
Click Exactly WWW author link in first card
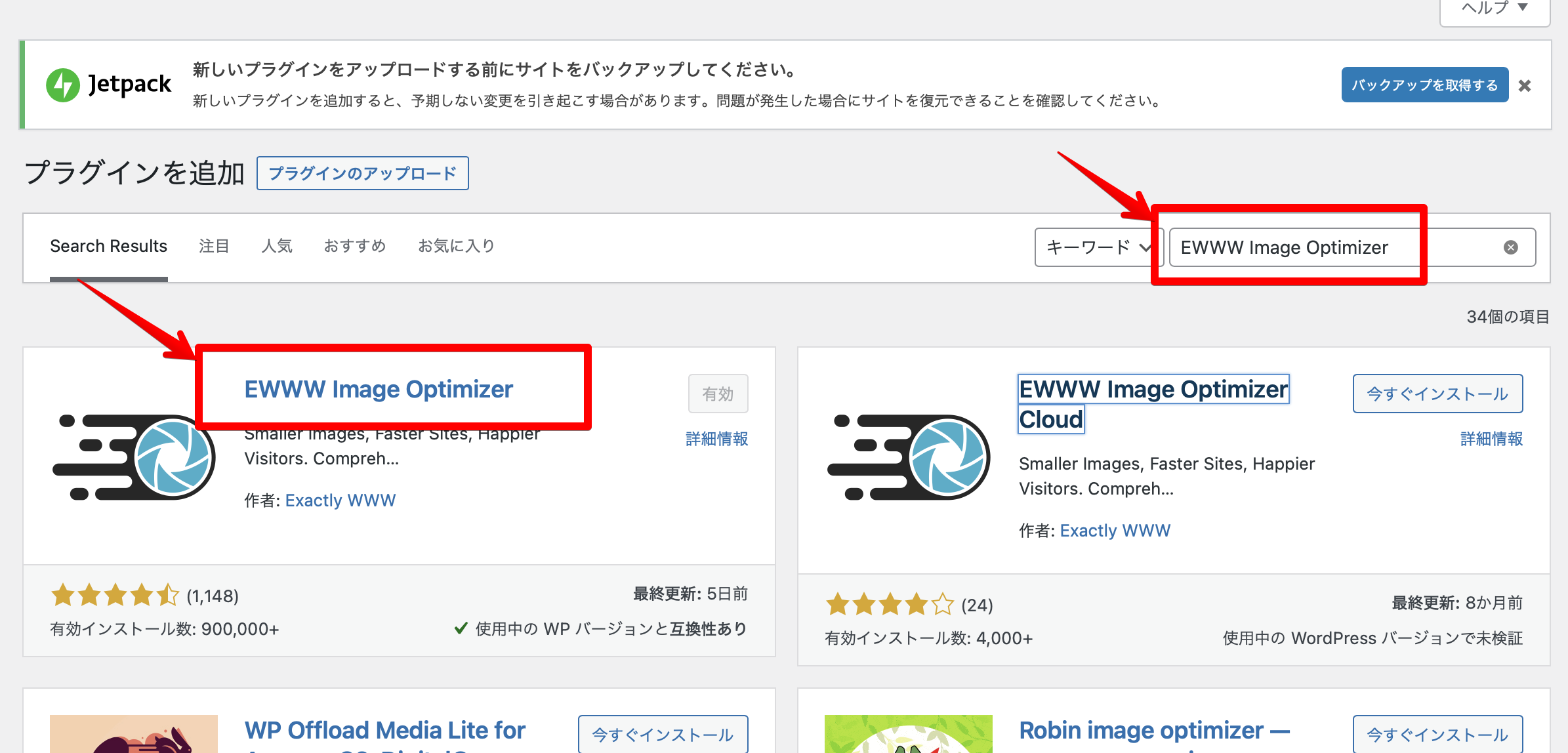coord(340,500)
